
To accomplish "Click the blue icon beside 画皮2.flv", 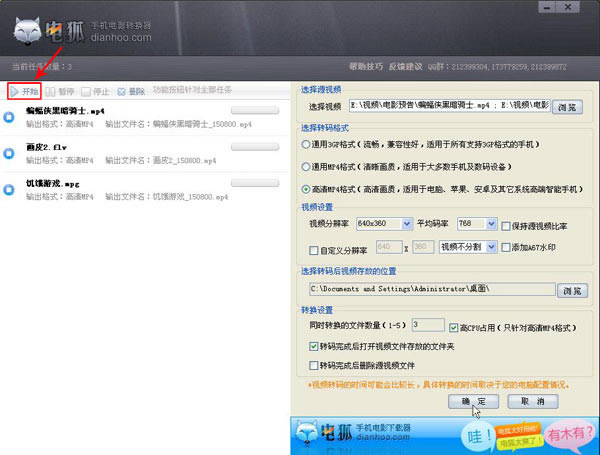I will [9, 153].
